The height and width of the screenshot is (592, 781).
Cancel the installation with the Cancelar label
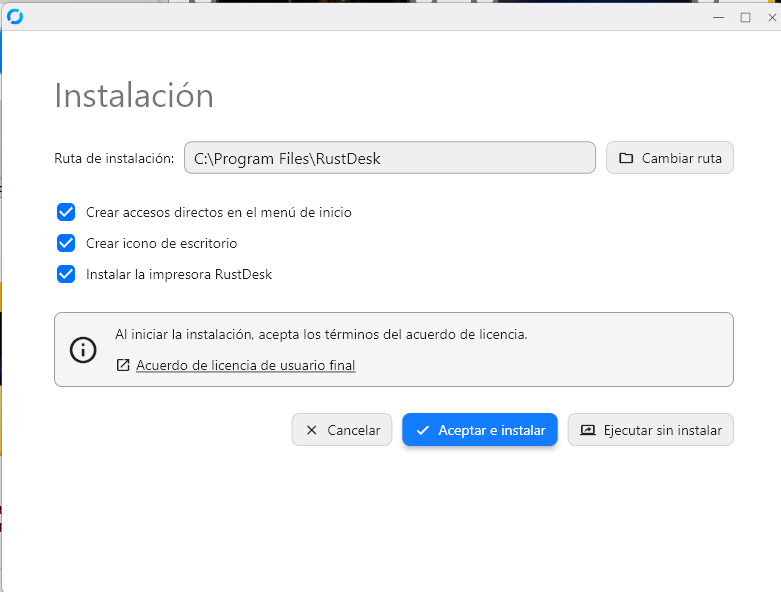click(353, 430)
